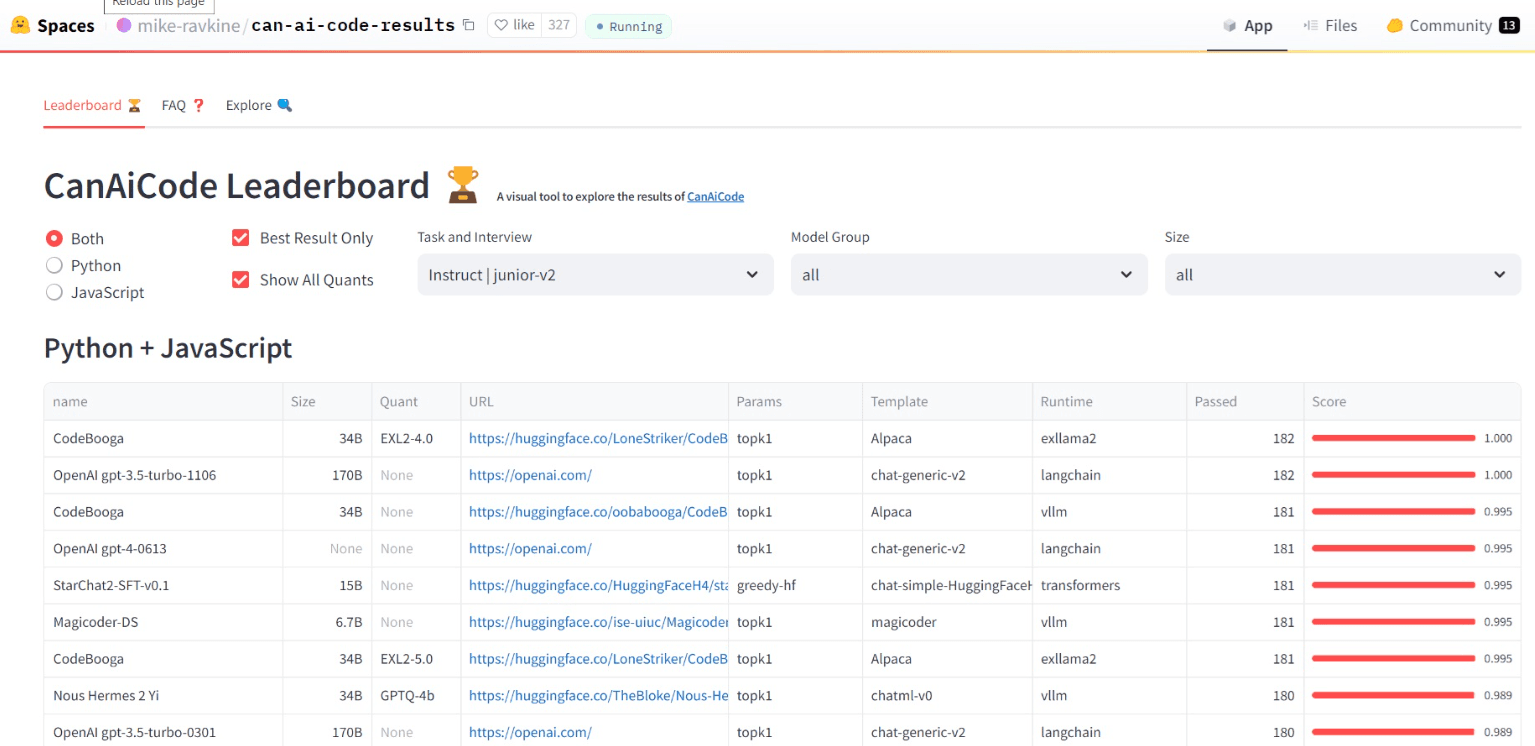Copy the space name using the copy icon
Screen dimensions: 1535x746
(469, 25)
